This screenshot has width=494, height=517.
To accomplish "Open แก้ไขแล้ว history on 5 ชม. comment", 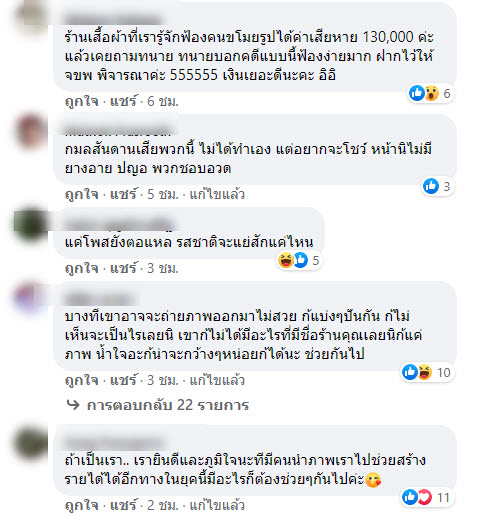I will click(x=217, y=194).
